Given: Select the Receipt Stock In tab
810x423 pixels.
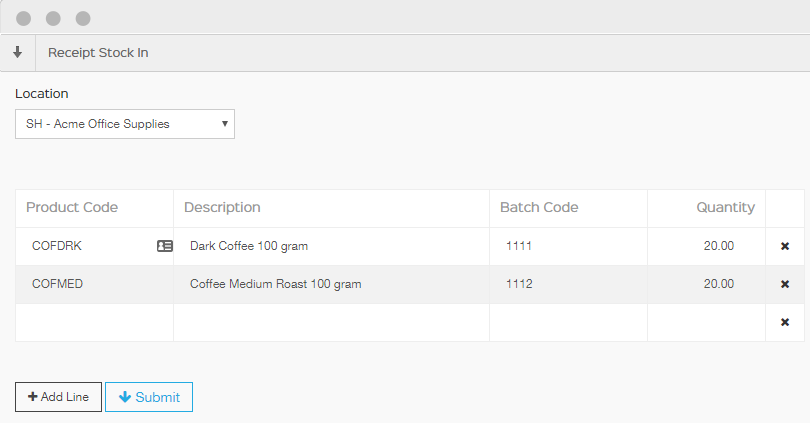Looking at the screenshot, I should (x=98, y=52).
